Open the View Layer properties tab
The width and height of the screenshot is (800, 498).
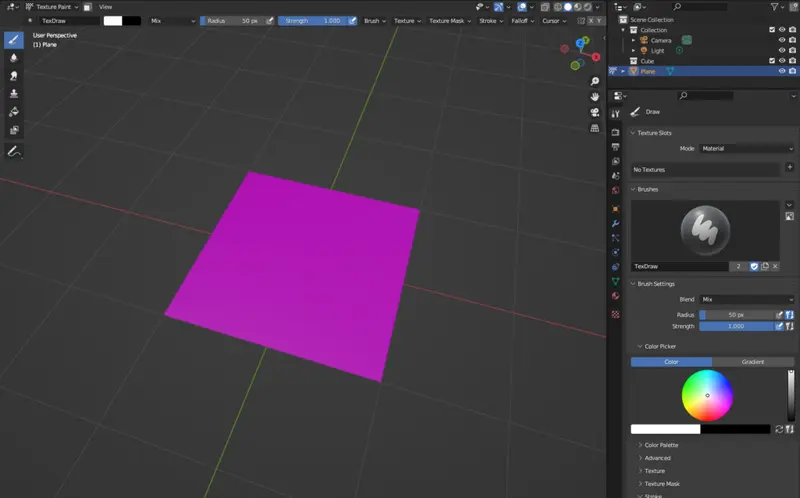[615, 161]
